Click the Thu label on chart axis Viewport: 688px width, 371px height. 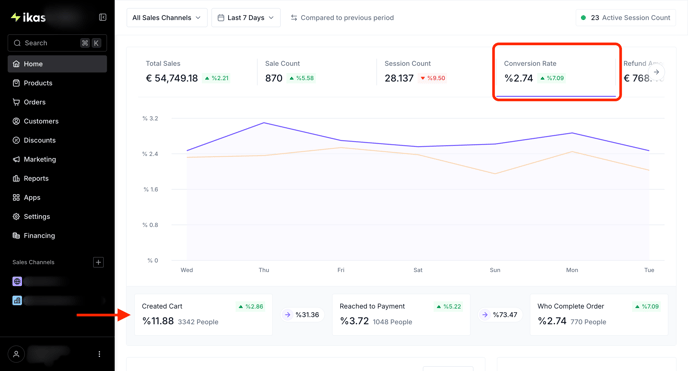[x=264, y=270]
